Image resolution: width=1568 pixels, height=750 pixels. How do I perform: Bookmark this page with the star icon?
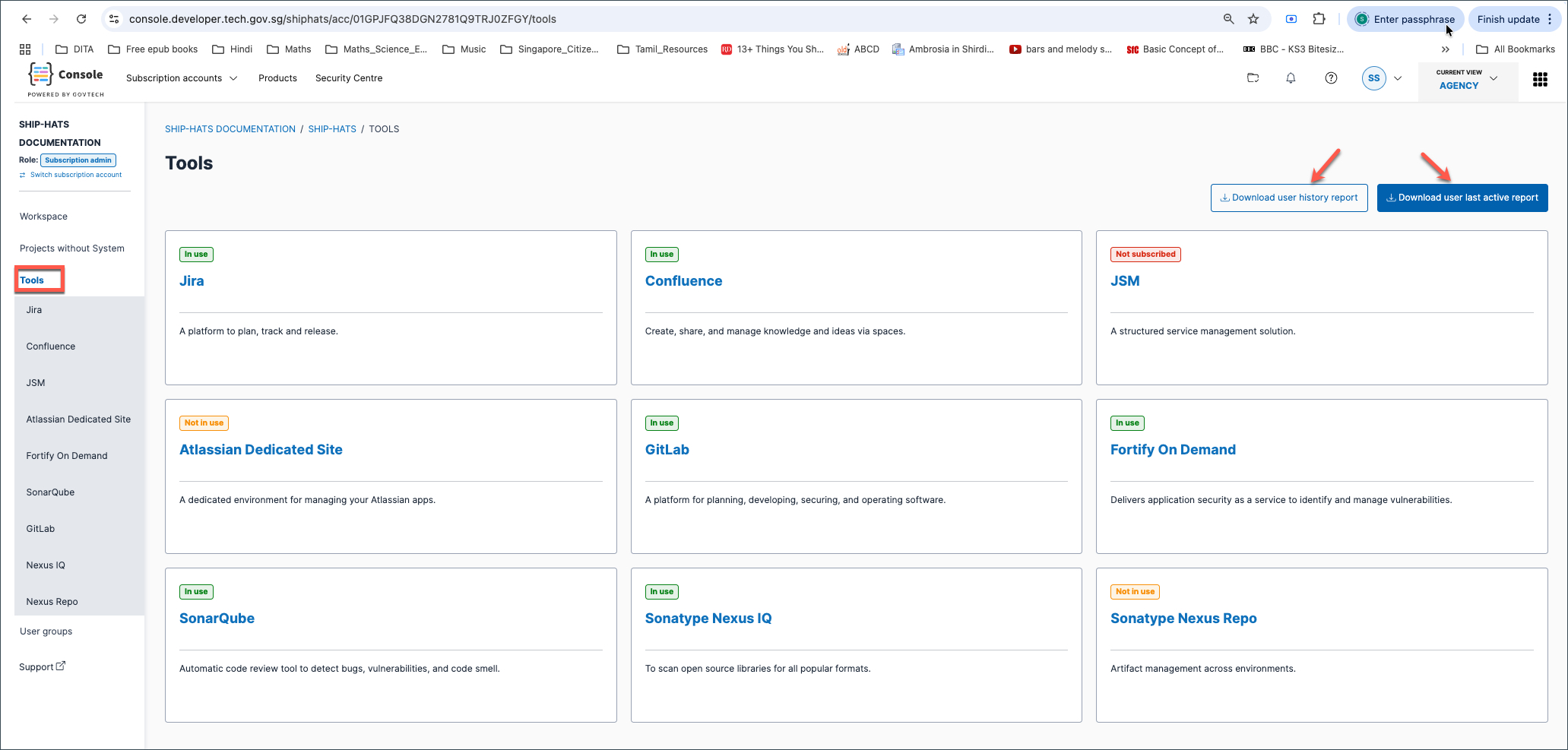1253,19
